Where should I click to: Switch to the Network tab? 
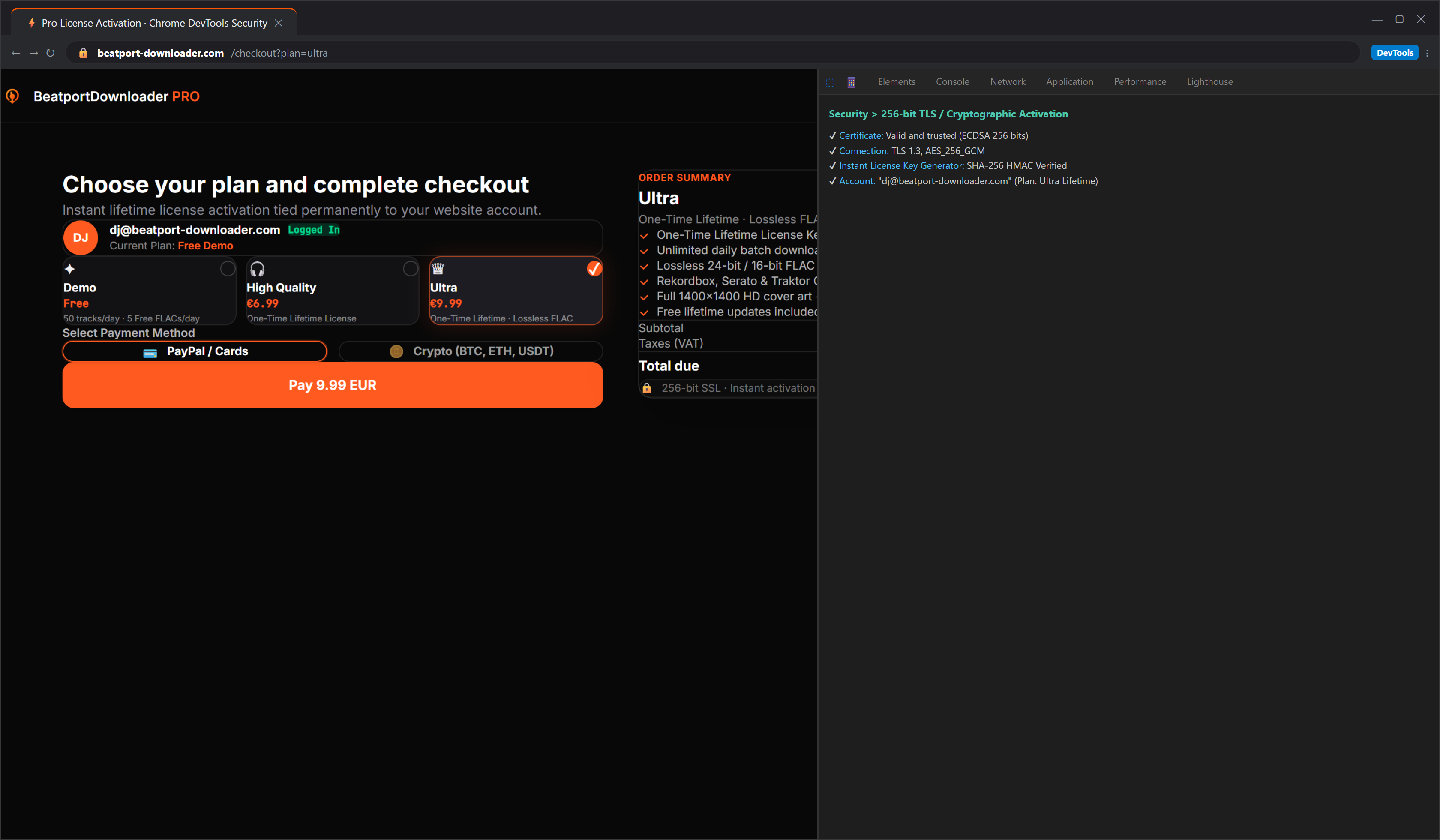tap(1008, 82)
